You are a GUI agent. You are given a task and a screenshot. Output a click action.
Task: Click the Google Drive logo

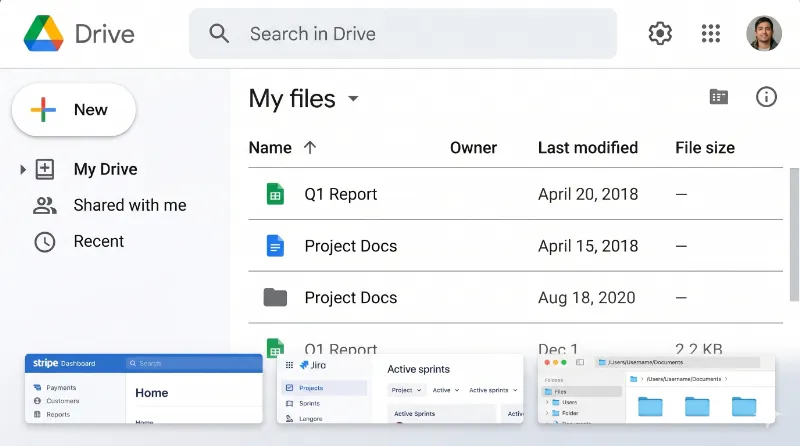44,34
